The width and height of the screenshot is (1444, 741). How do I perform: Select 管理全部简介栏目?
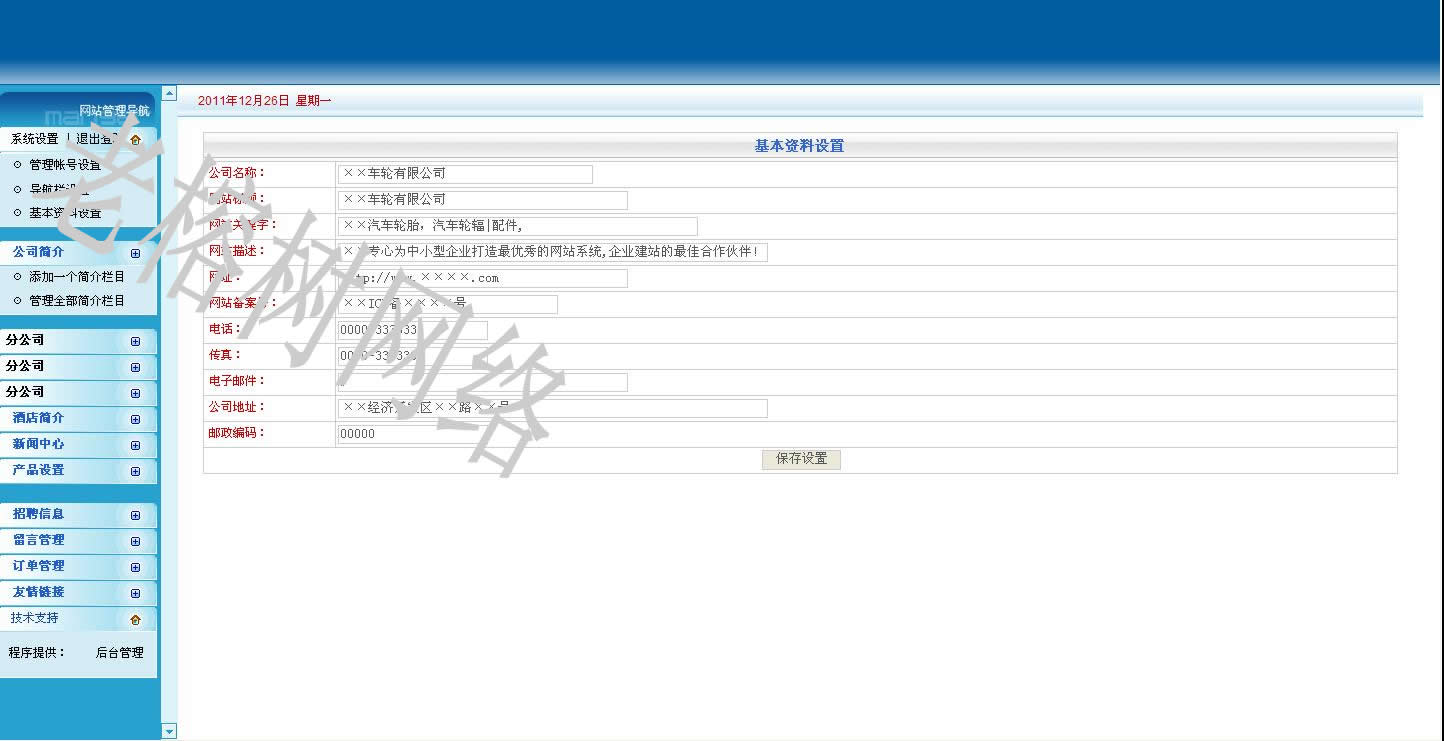(x=77, y=301)
